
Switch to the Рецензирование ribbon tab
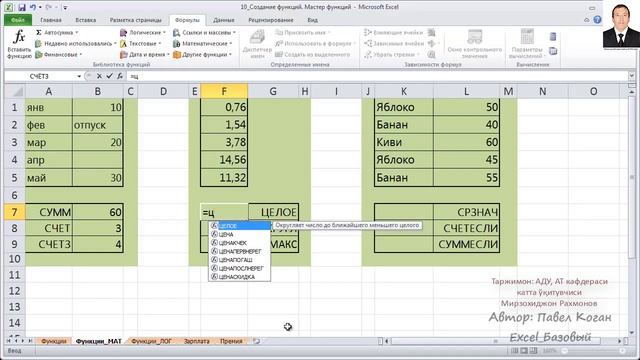[x=271, y=20]
